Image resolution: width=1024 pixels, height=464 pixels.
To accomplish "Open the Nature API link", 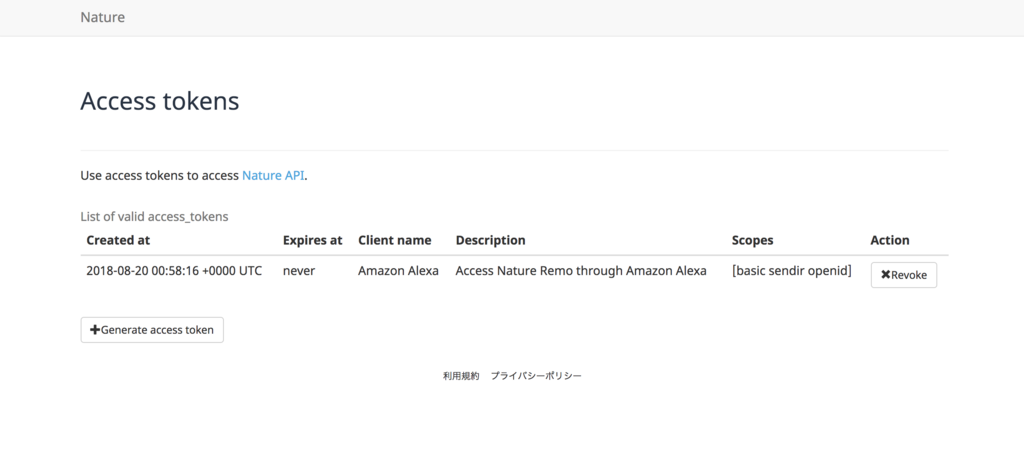I will (273, 175).
